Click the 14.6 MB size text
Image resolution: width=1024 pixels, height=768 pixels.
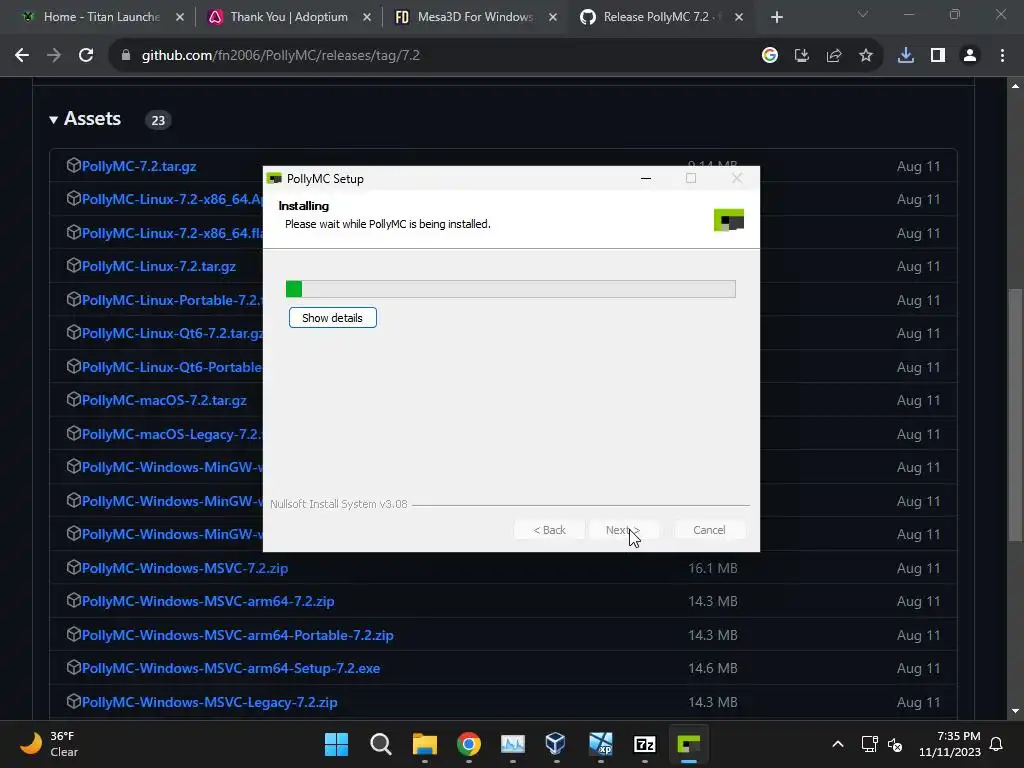click(712, 669)
